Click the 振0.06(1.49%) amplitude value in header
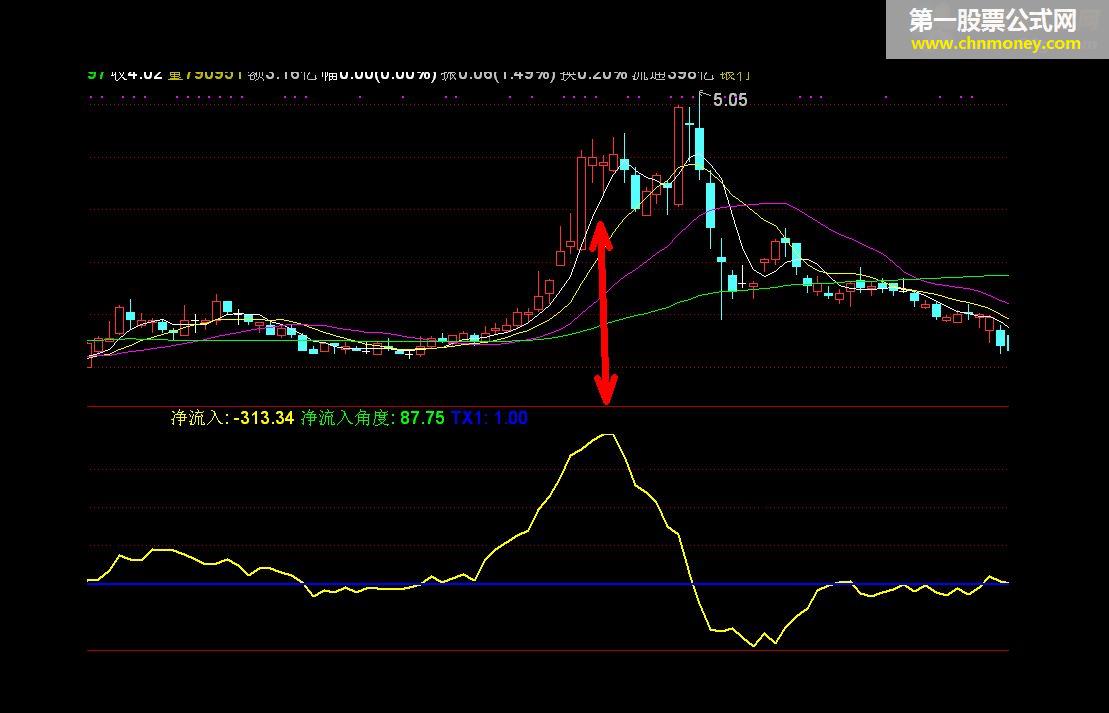Screen dimensions: 1109x713 tap(498, 74)
